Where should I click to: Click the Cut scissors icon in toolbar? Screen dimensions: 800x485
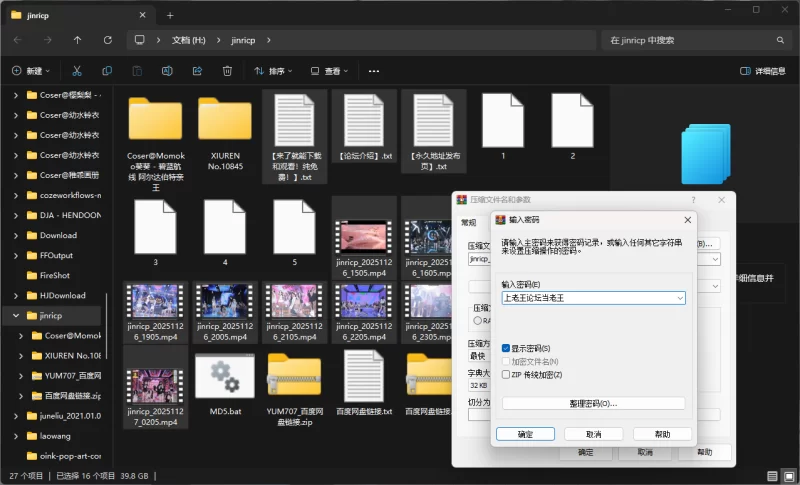coord(77,71)
